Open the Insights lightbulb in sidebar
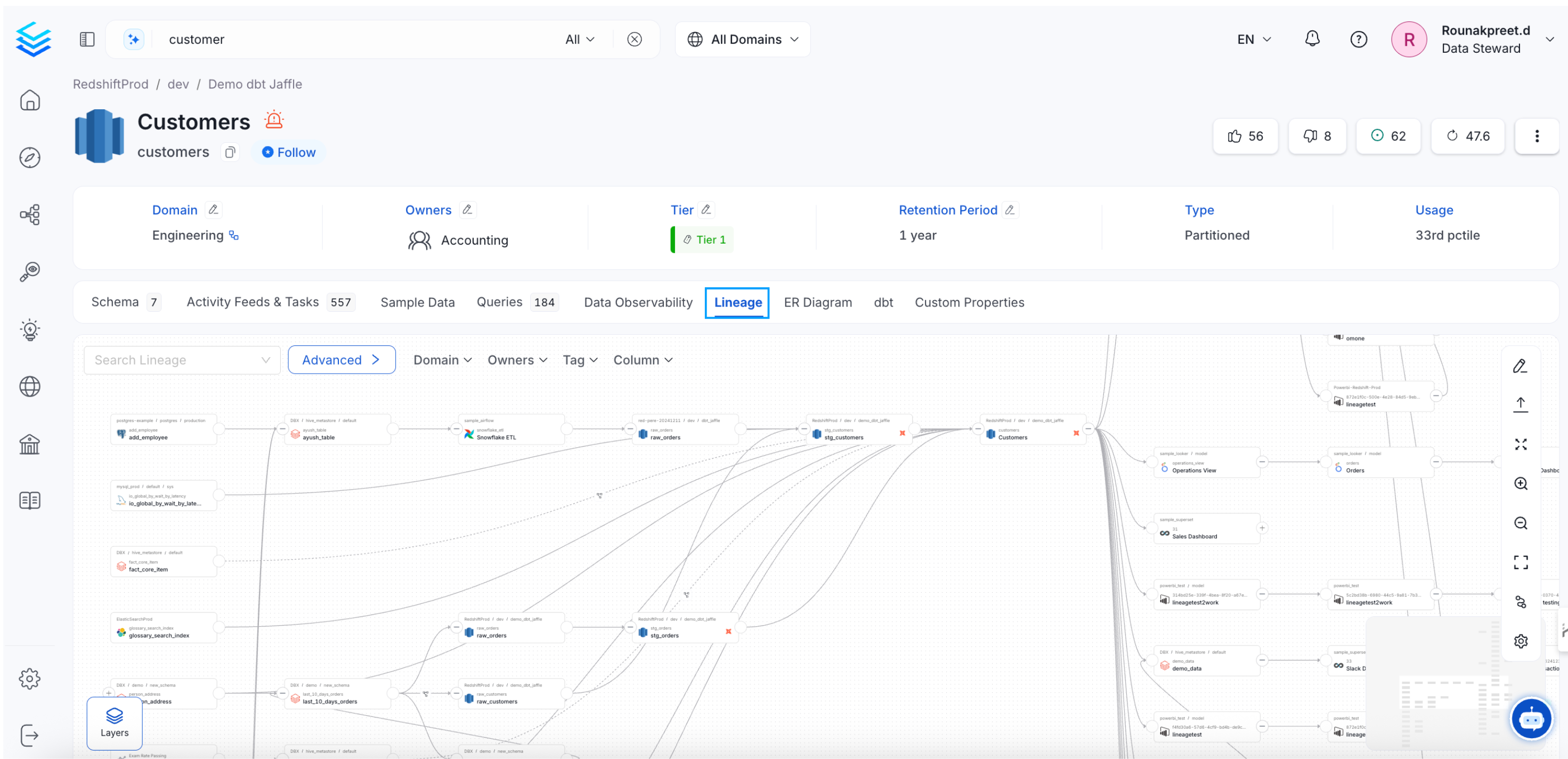 click(x=30, y=329)
